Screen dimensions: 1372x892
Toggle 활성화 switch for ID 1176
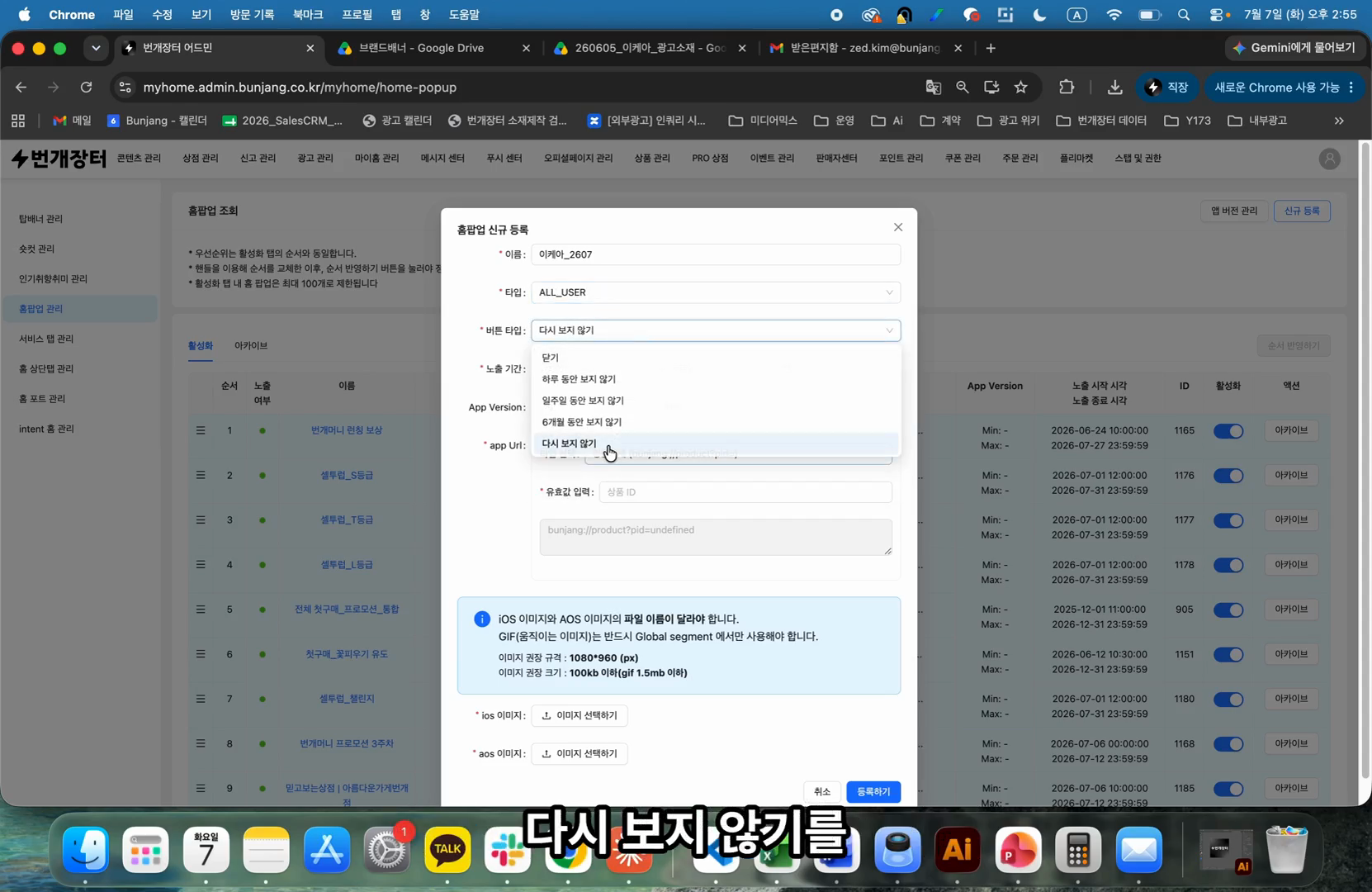[1228, 476]
